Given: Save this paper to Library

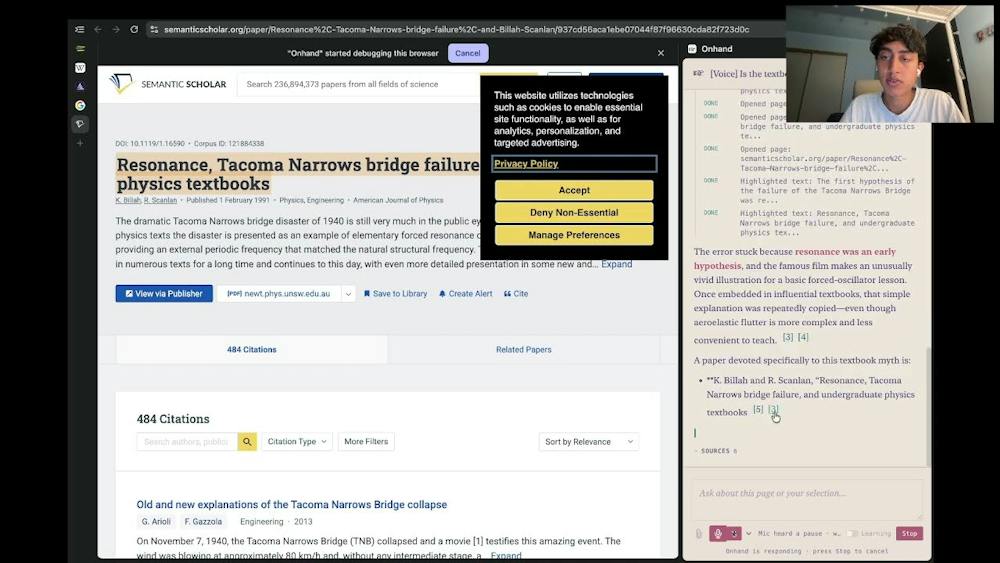Looking at the screenshot, I should pos(395,294).
